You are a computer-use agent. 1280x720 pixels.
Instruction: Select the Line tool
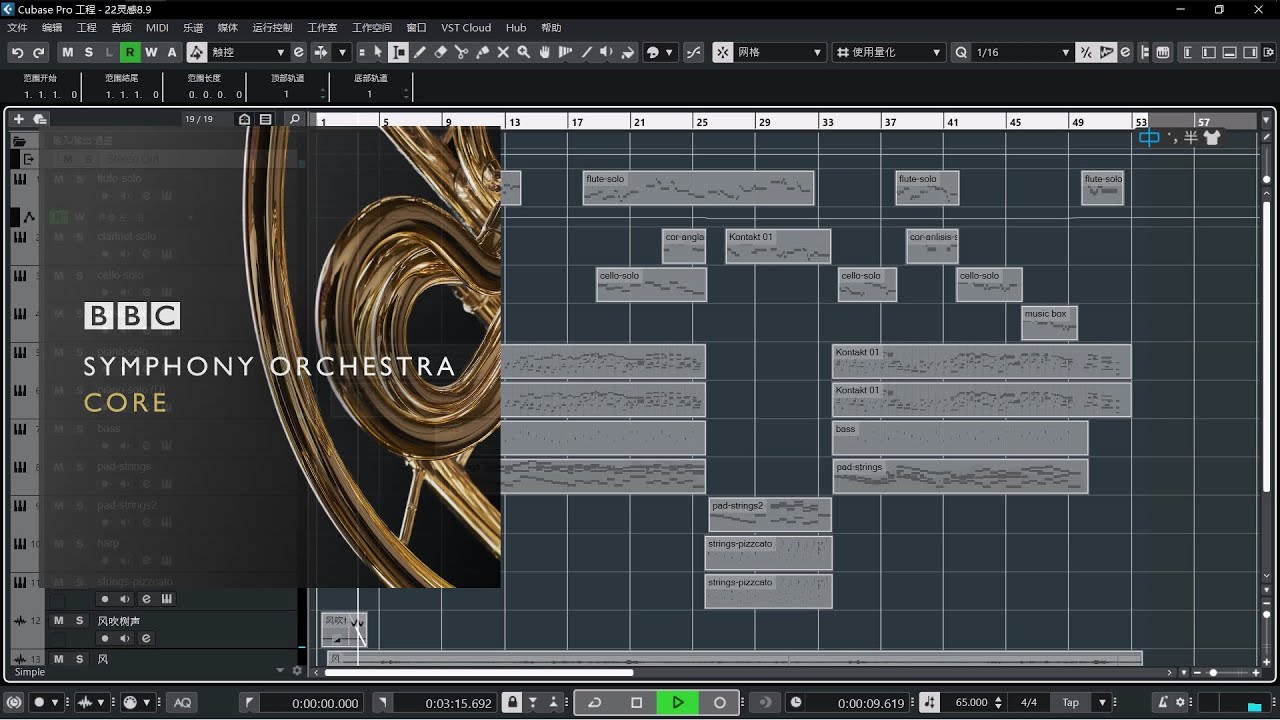pos(587,52)
